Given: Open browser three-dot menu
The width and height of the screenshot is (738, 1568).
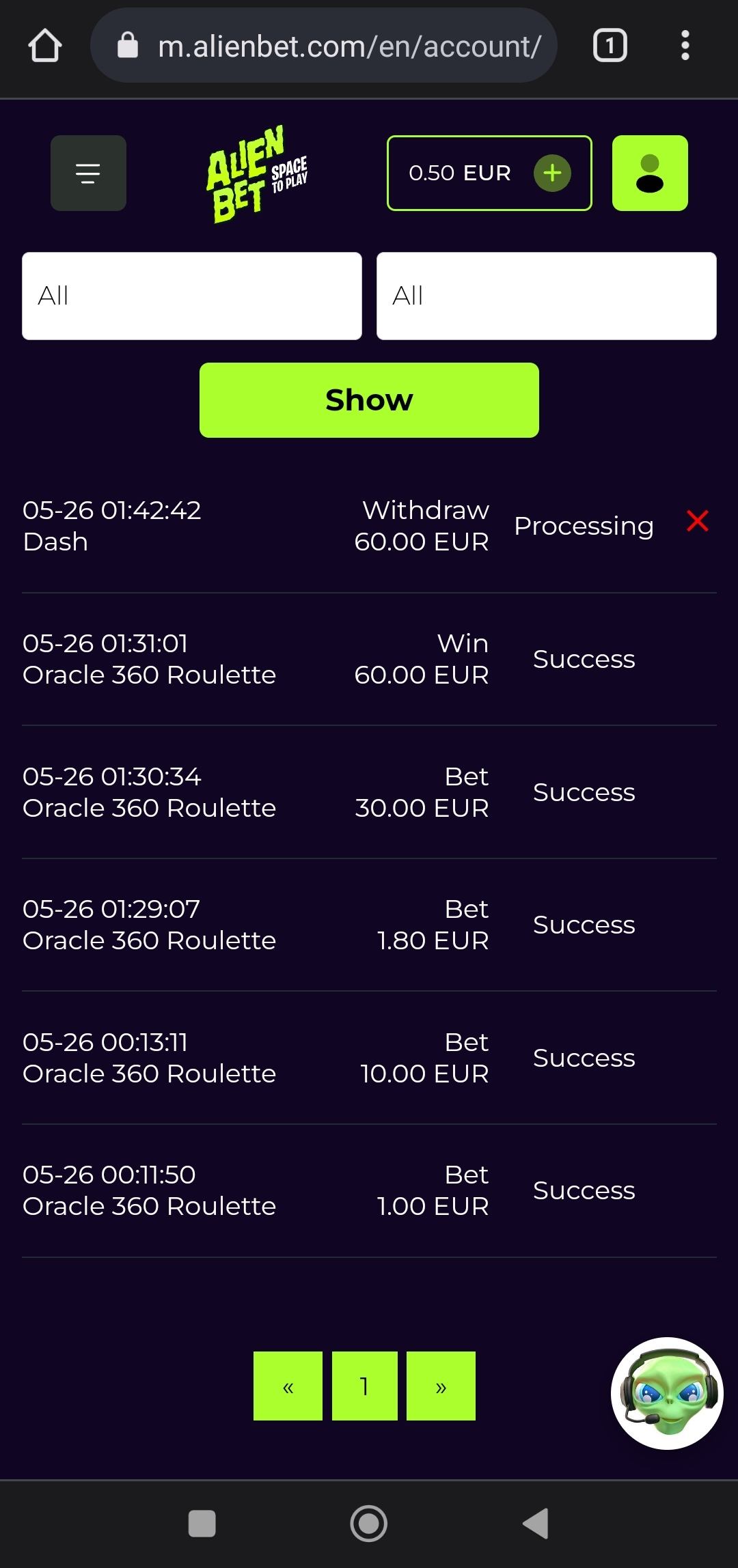Looking at the screenshot, I should point(685,46).
